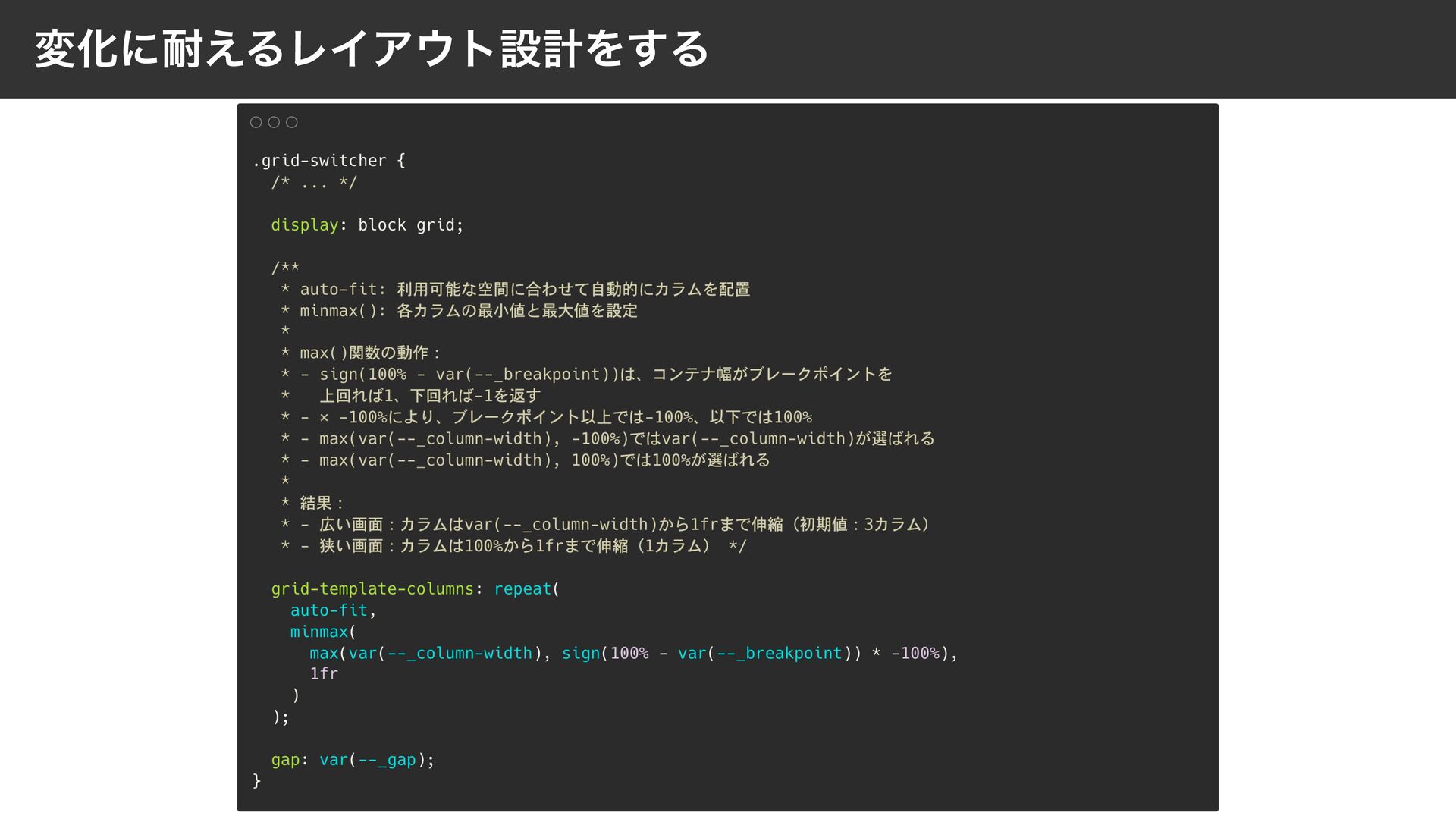Click the '/* ... */' placeholder comment
1456x819 pixels.
coord(314,183)
